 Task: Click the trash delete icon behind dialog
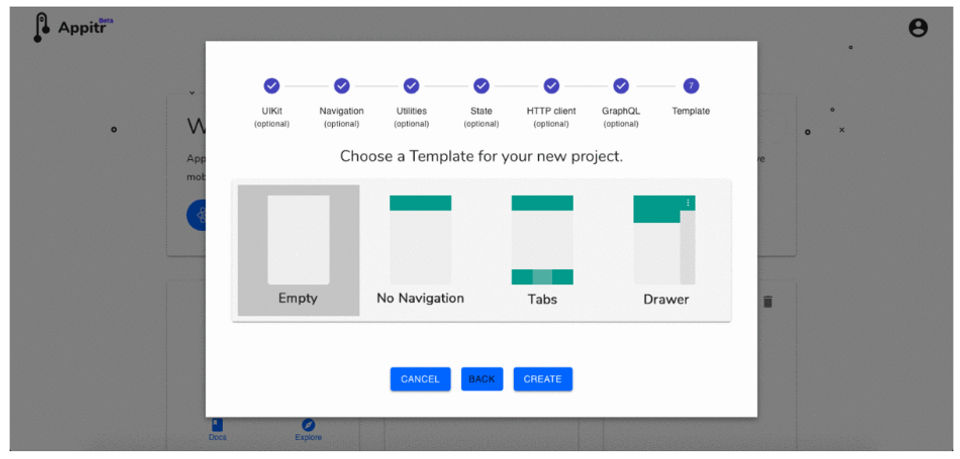point(768,301)
